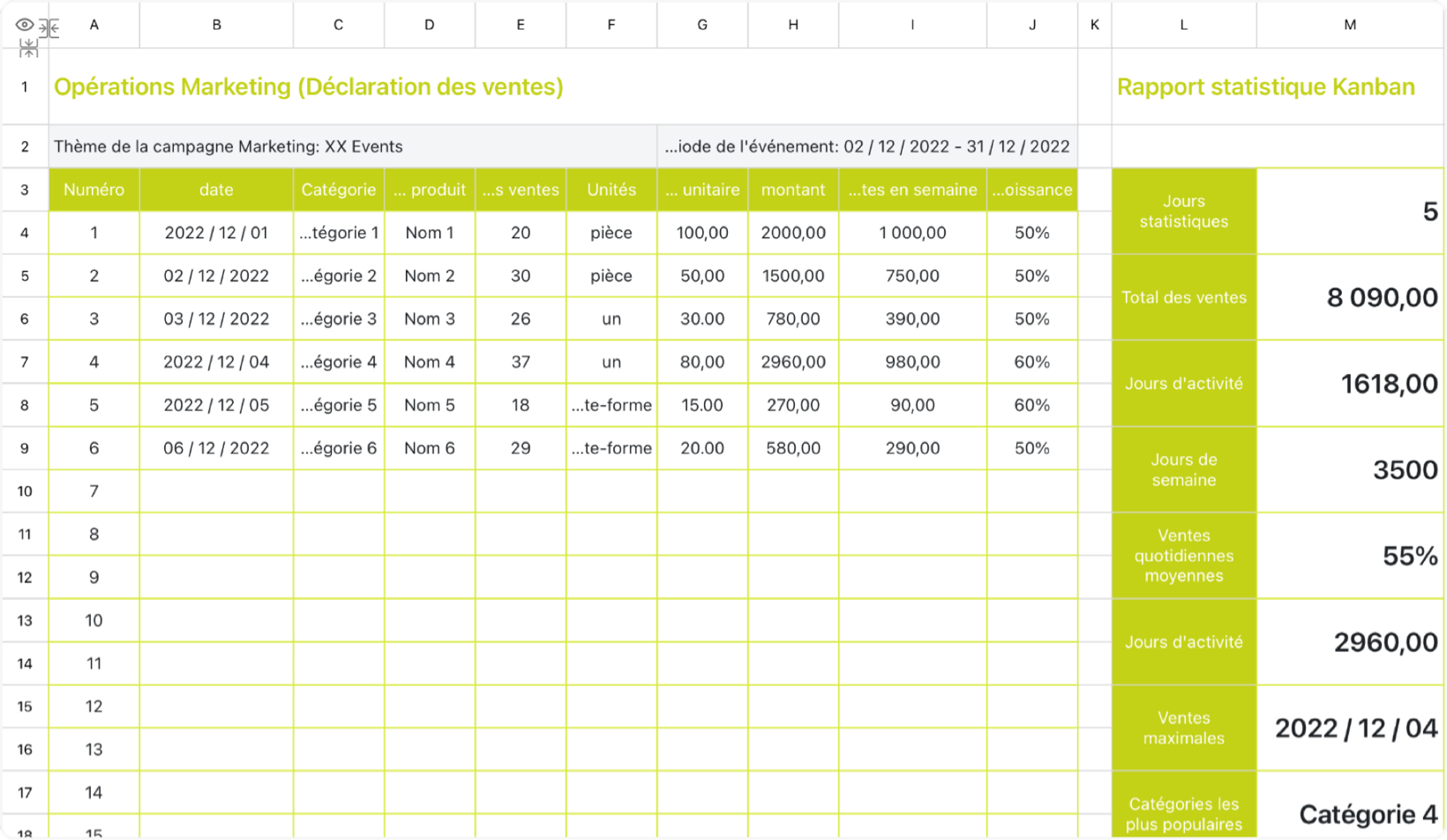Select column D header
The width and height of the screenshot is (1447, 840).
click(429, 25)
